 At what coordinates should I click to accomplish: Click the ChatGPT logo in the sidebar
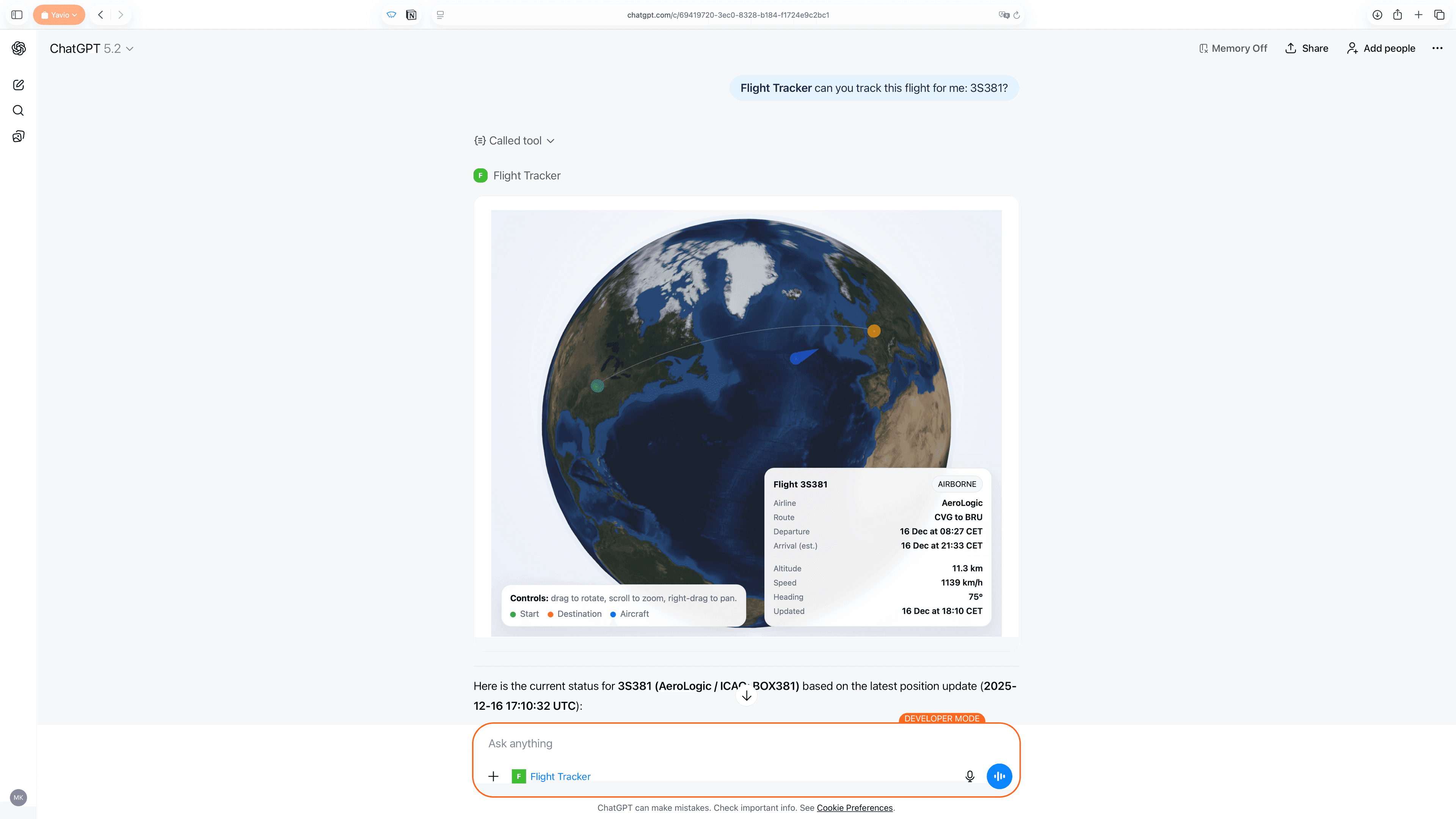[19, 49]
